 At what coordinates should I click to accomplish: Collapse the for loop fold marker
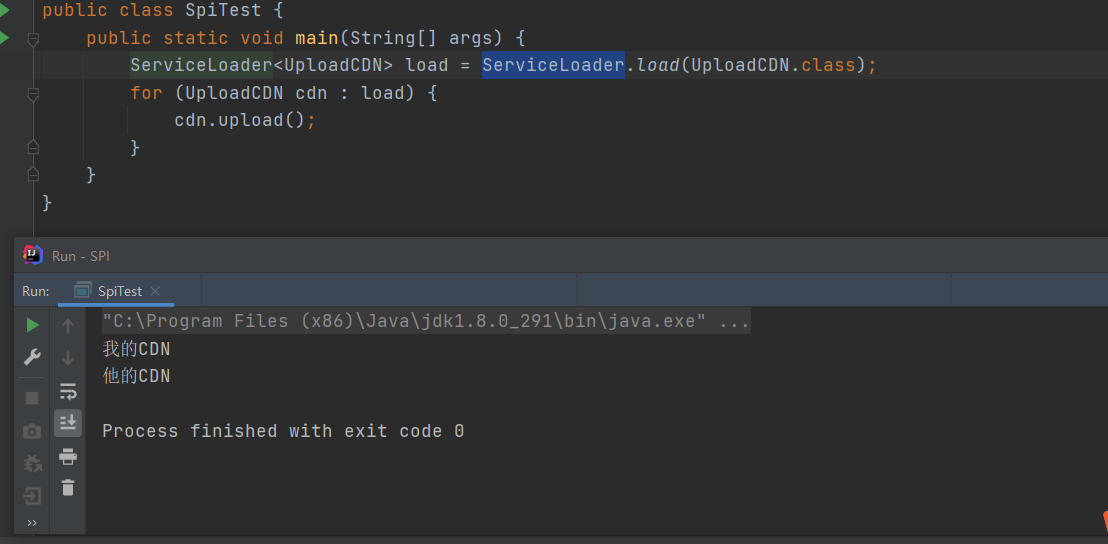click(x=33, y=93)
